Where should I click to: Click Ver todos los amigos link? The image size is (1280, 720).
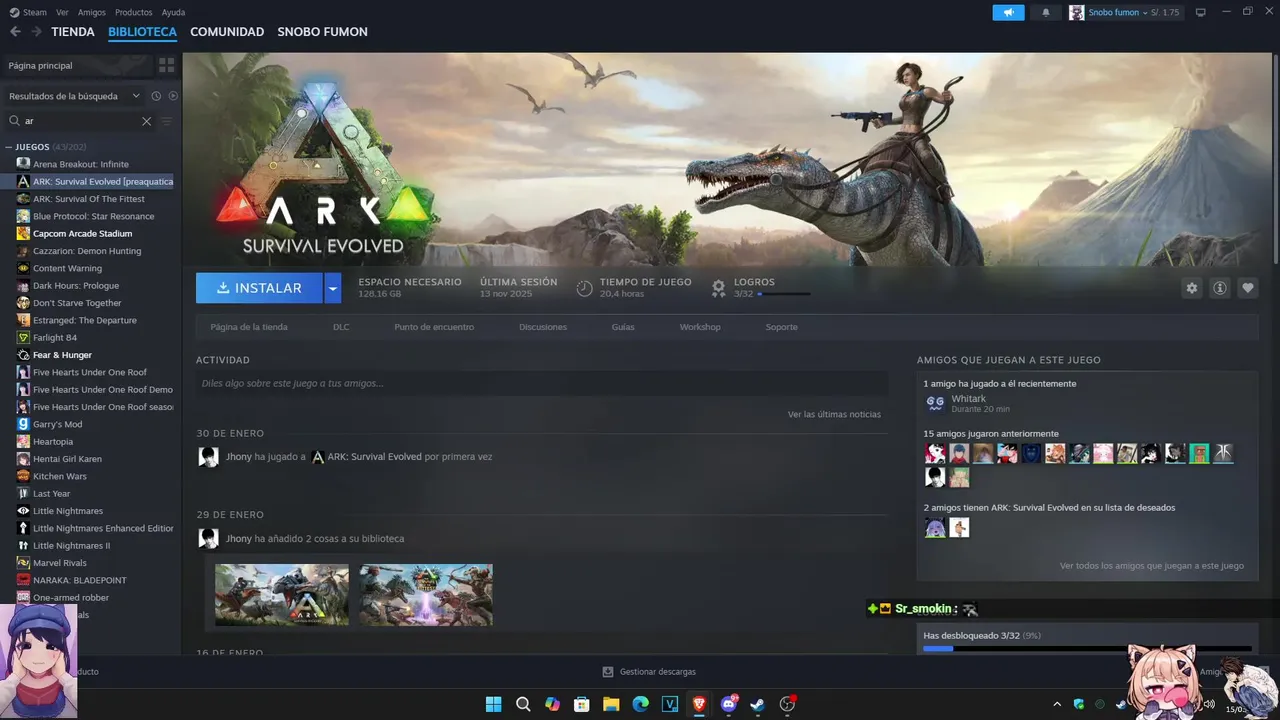point(1152,566)
